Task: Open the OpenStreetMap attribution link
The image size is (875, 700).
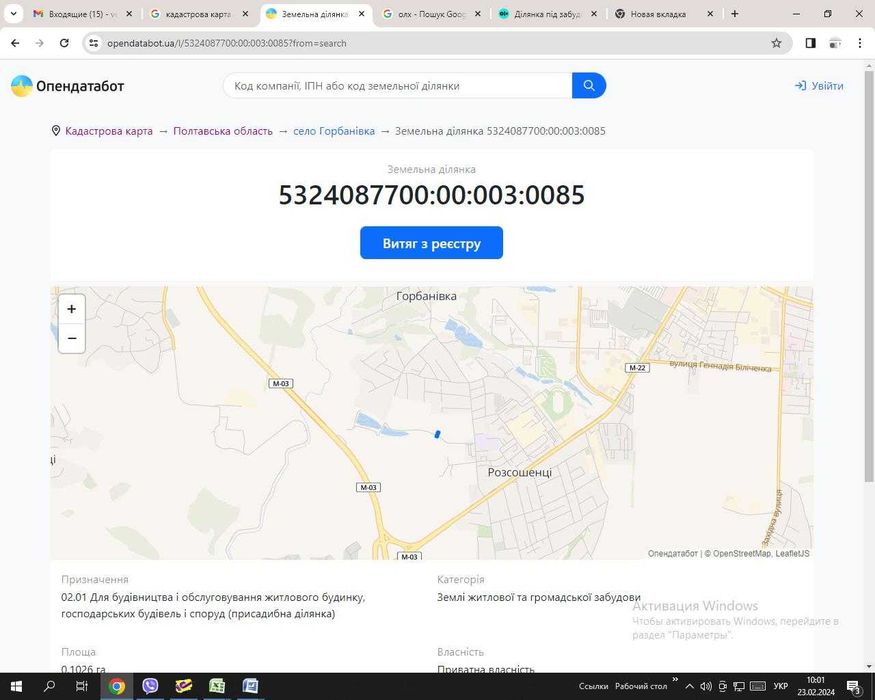Action: point(742,553)
